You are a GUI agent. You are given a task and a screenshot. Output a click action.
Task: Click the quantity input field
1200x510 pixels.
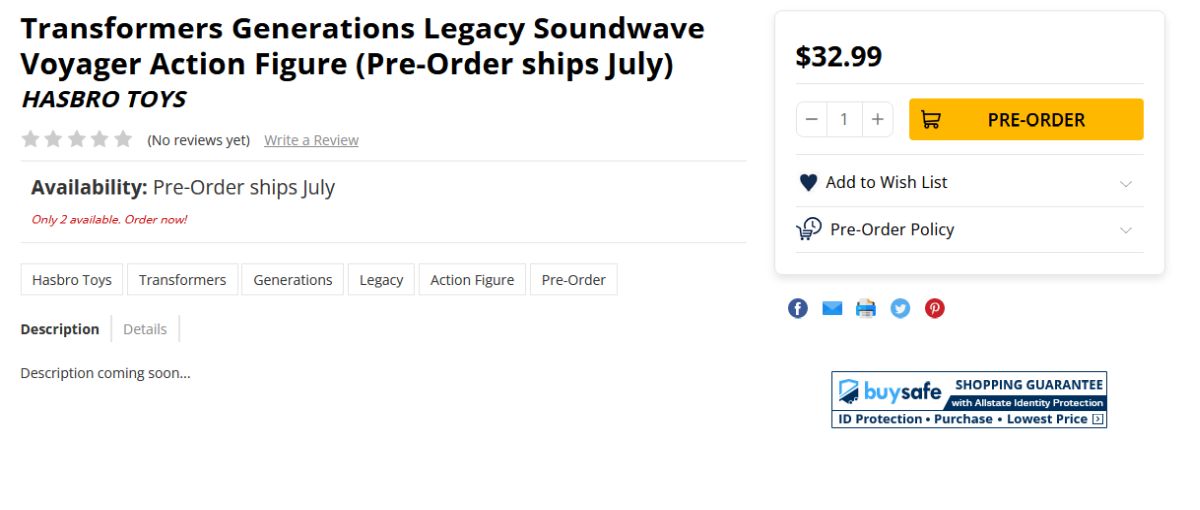coord(844,120)
